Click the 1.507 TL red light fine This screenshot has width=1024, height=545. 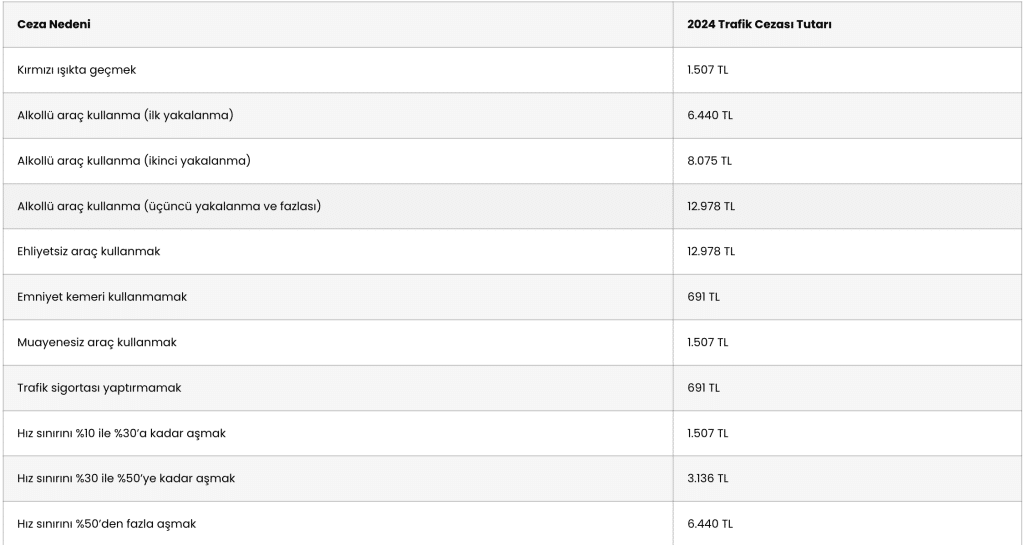pyautogui.click(x=708, y=70)
